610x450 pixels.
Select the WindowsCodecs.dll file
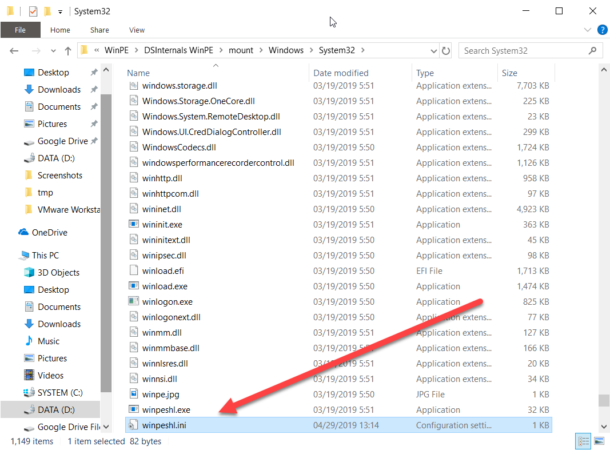click(x=179, y=147)
